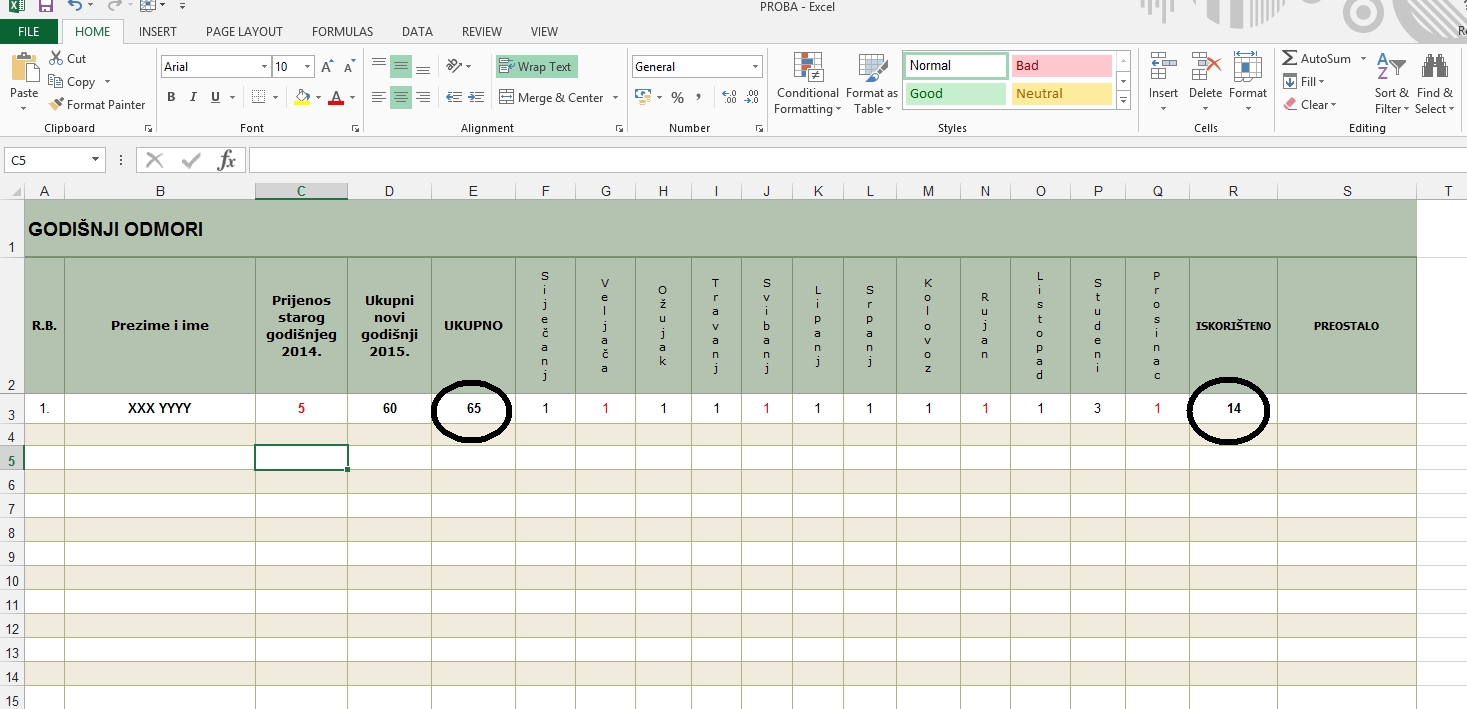
Task: Open Conditional Formatting menu
Action: tap(807, 84)
